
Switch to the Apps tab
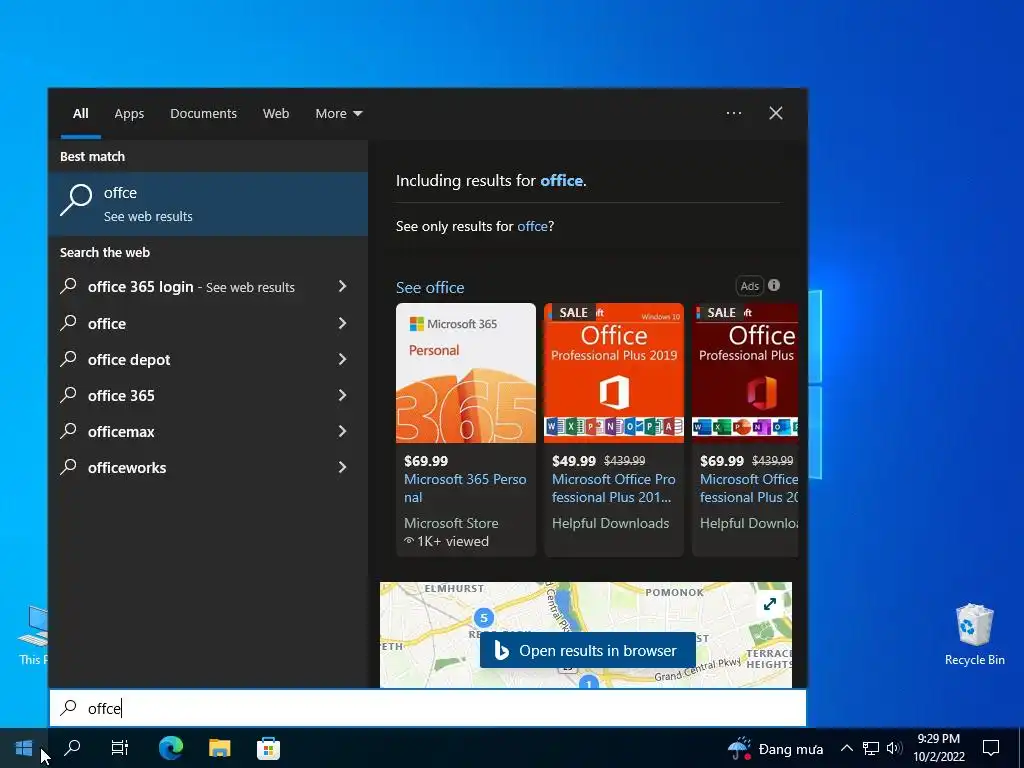[x=129, y=114]
